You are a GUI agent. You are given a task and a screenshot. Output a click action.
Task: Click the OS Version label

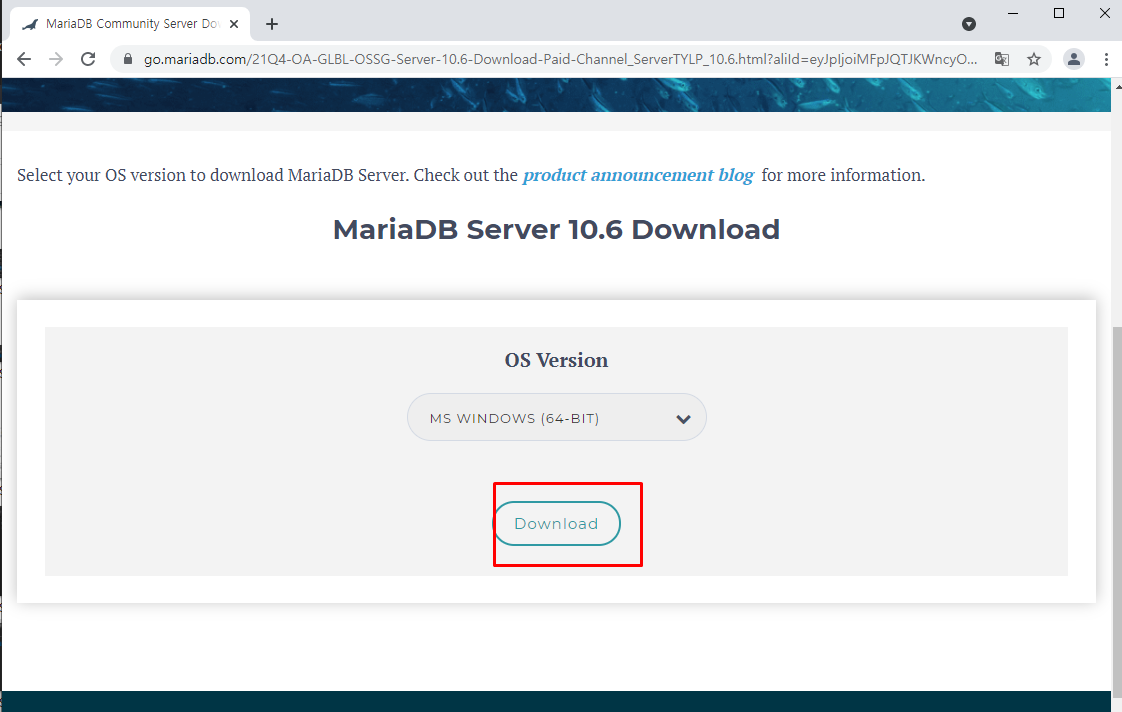pos(557,360)
